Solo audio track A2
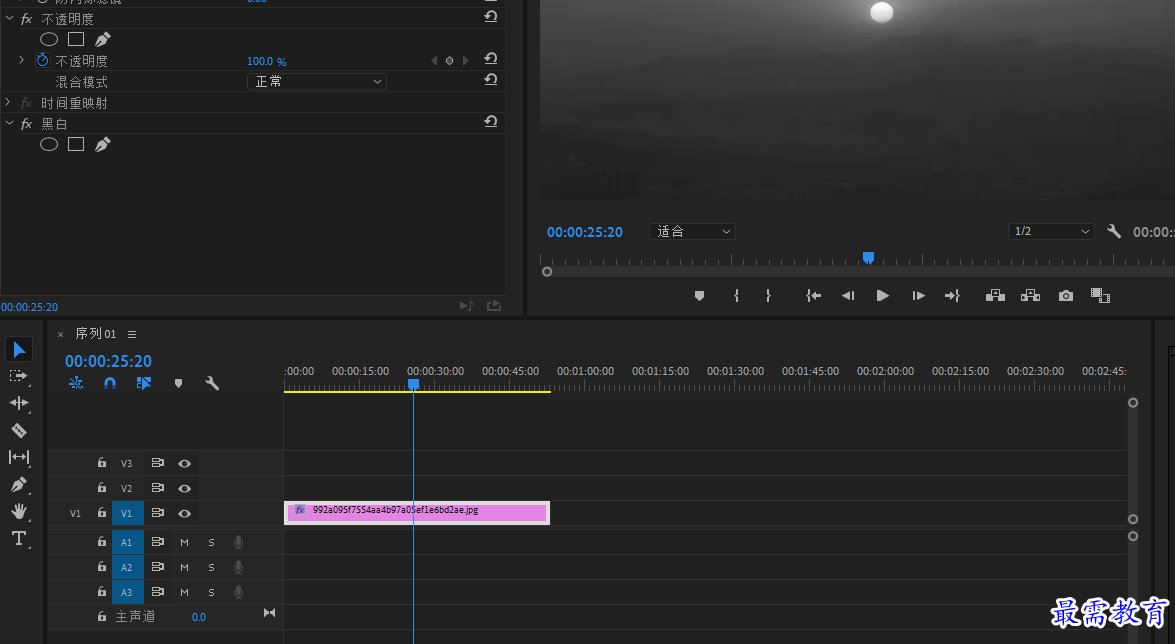The height and width of the screenshot is (644, 1175). pyautogui.click(x=211, y=568)
